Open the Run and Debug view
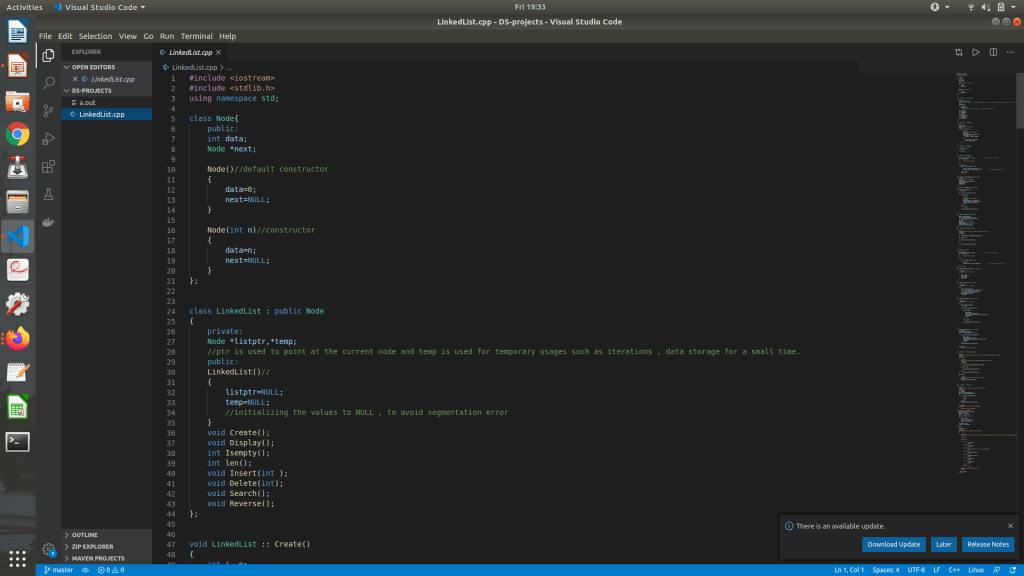This screenshot has height=576, width=1024. [x=48, y=139]
